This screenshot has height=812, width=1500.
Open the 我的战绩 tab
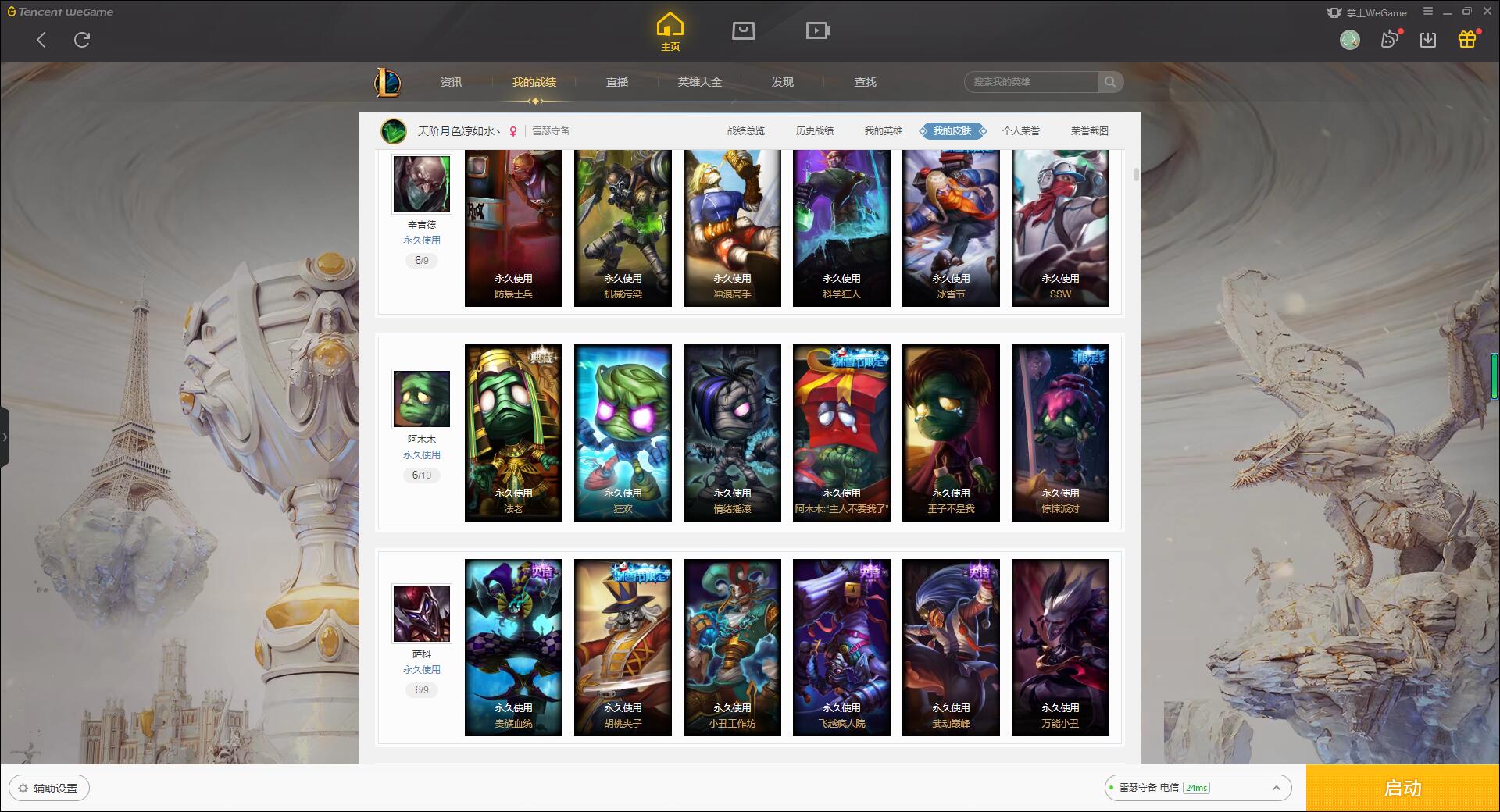pos(534,82)
